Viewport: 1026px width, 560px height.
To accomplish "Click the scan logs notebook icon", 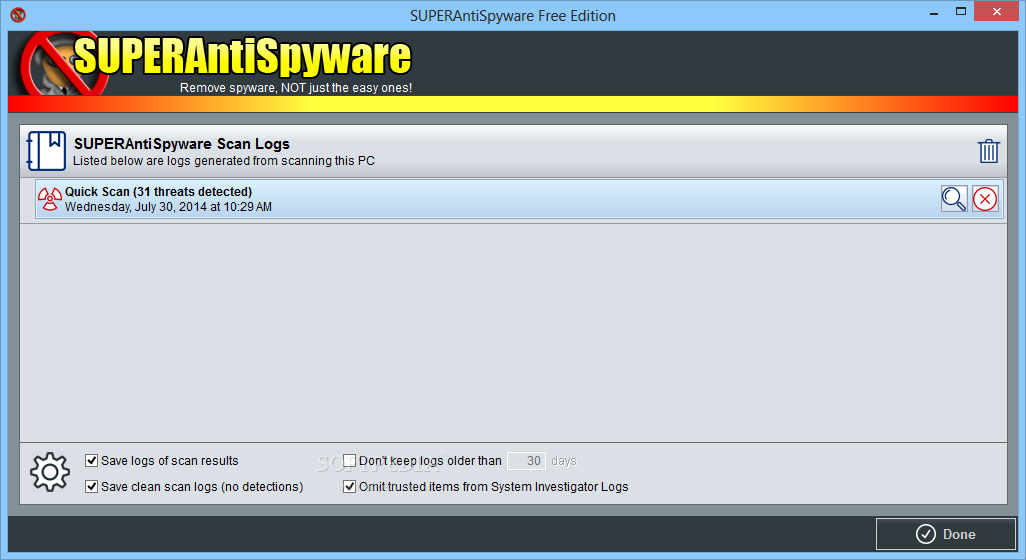I will 46,151.
